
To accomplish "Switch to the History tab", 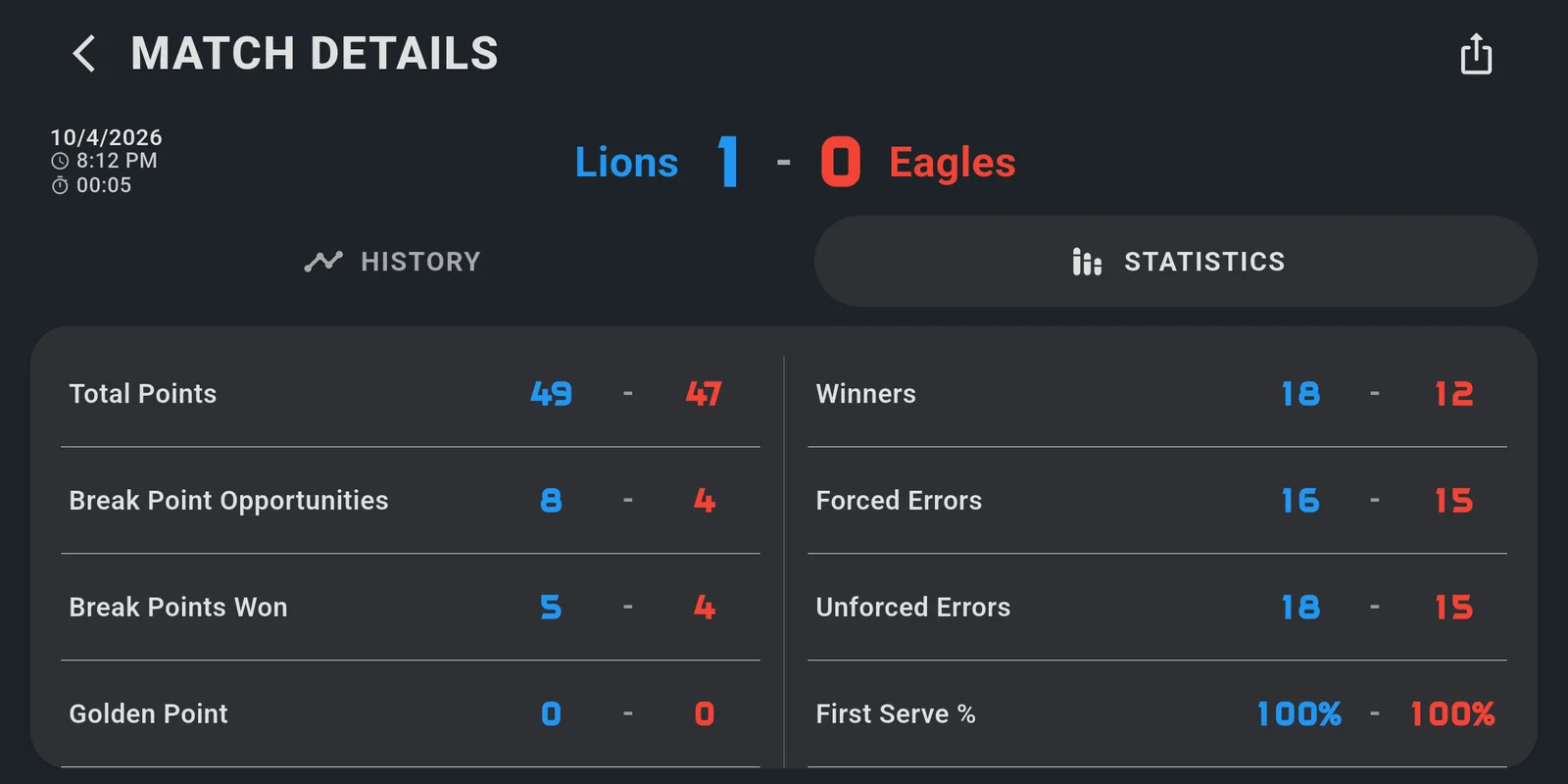I will point(392,262).
